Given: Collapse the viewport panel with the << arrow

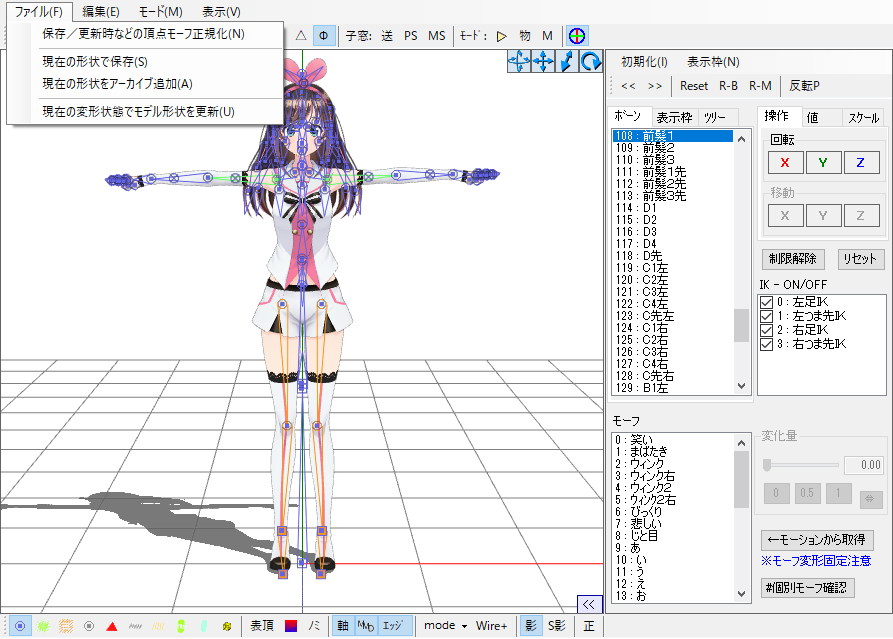Looking at the screenshot, I should (589, 604).
